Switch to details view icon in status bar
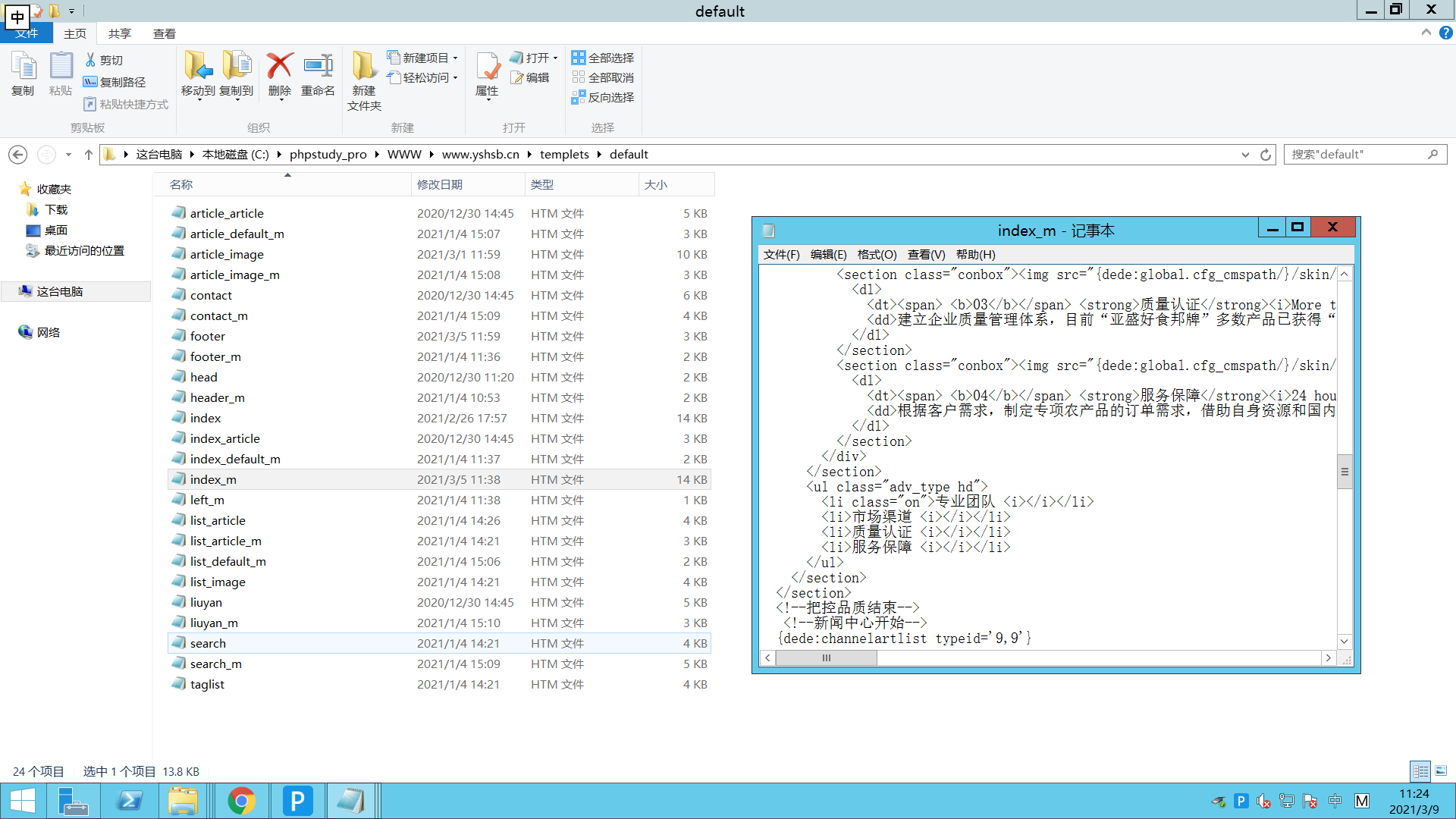The width and height of the screenshot is (1456, 819). 1420,771
